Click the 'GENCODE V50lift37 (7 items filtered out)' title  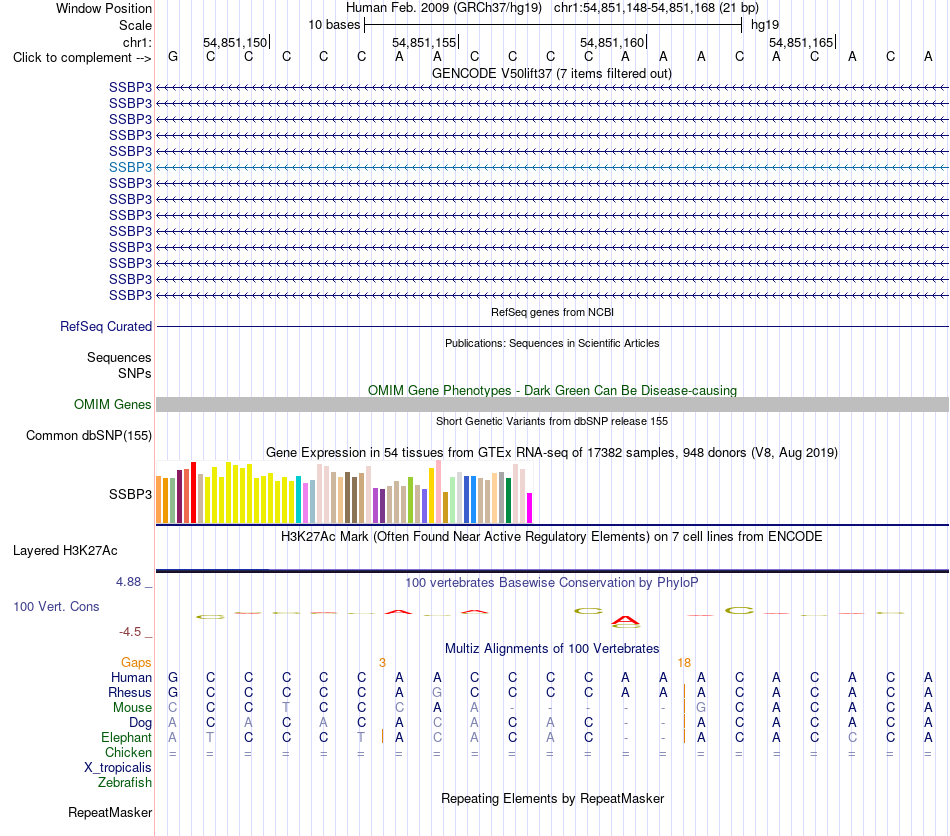552,74
